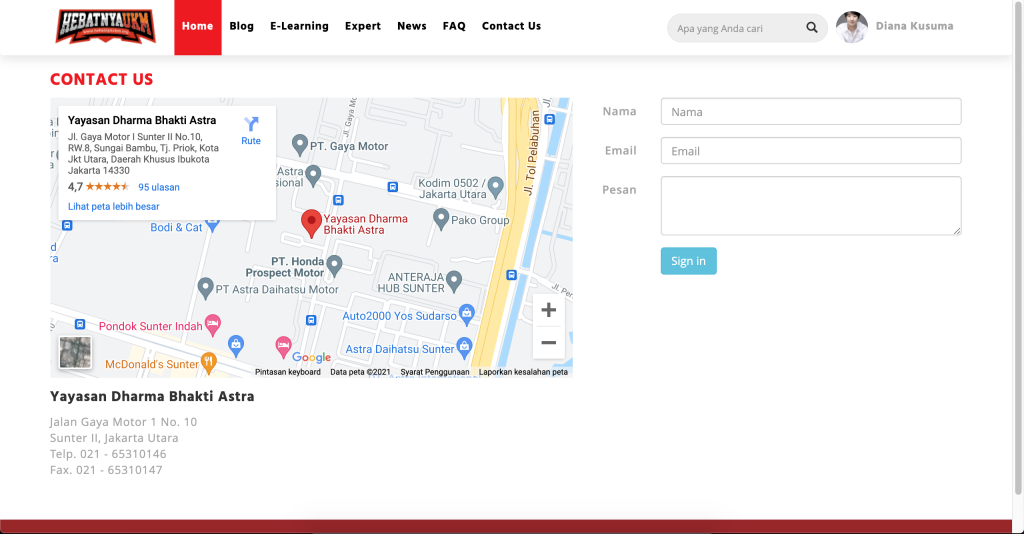Click into the Pesan message textarea
1024x534 pixels.
click(811, 206)
